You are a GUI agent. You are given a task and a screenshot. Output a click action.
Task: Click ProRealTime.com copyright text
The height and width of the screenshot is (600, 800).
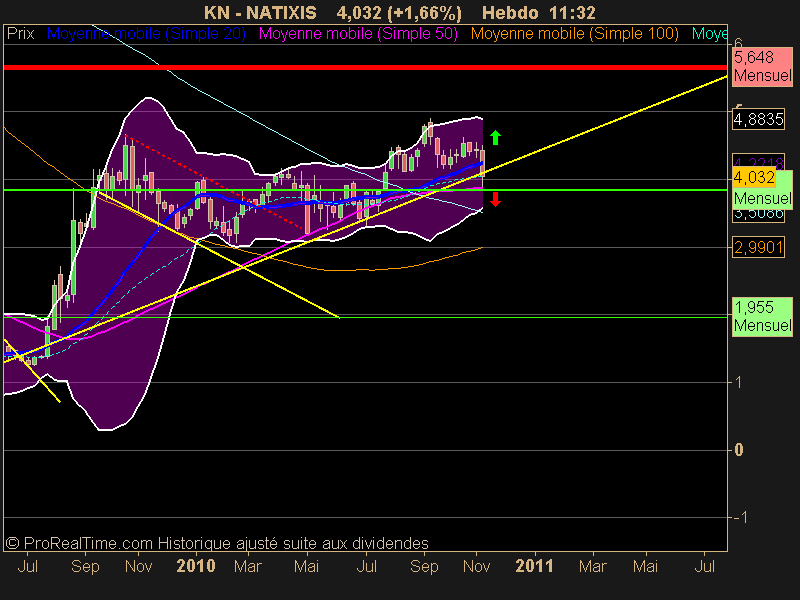pos(217,543)
